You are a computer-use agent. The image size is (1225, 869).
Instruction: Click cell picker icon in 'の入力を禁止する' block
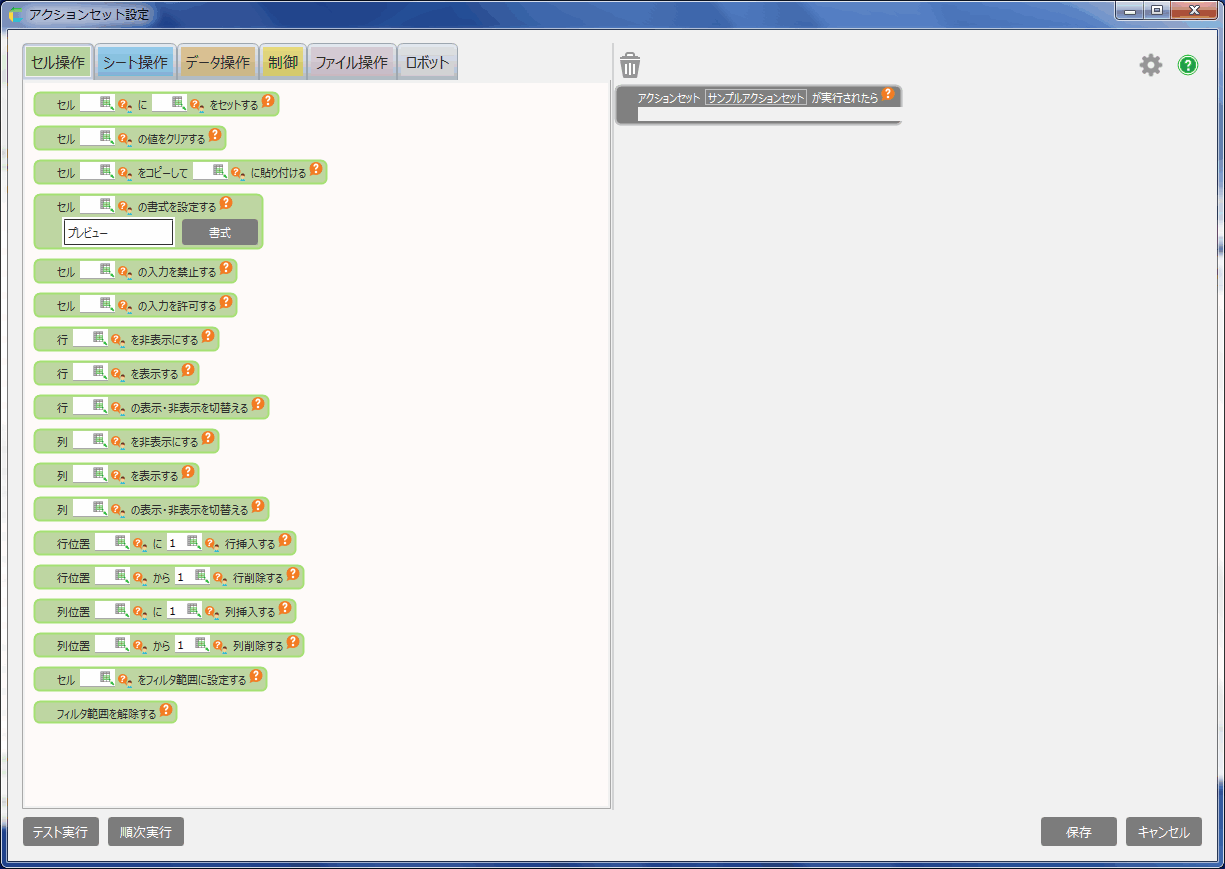tap(106, 271)
